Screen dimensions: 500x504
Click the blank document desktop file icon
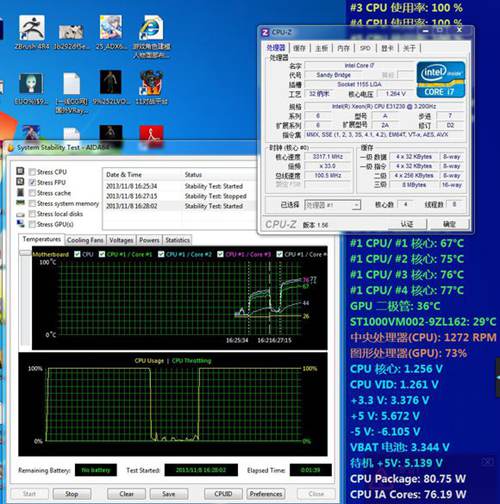[x=71, y=84]
